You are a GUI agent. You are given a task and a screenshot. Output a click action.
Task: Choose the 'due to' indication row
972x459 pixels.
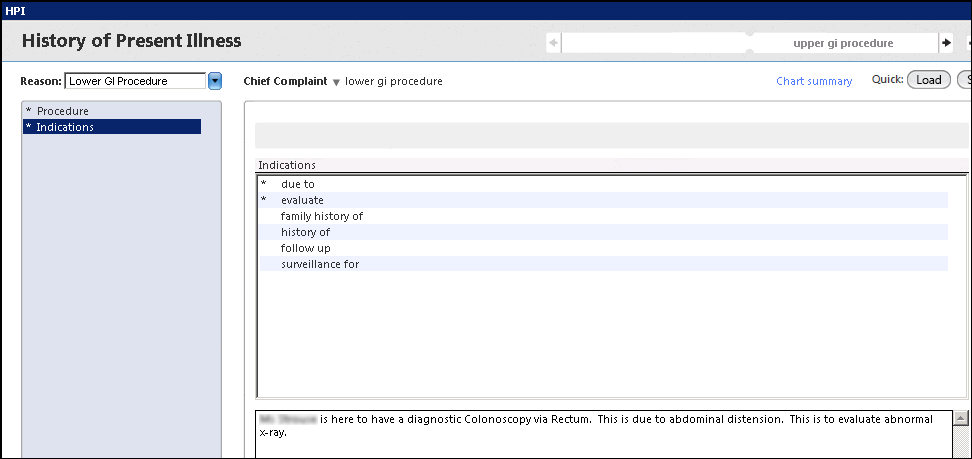coord(603,184)
